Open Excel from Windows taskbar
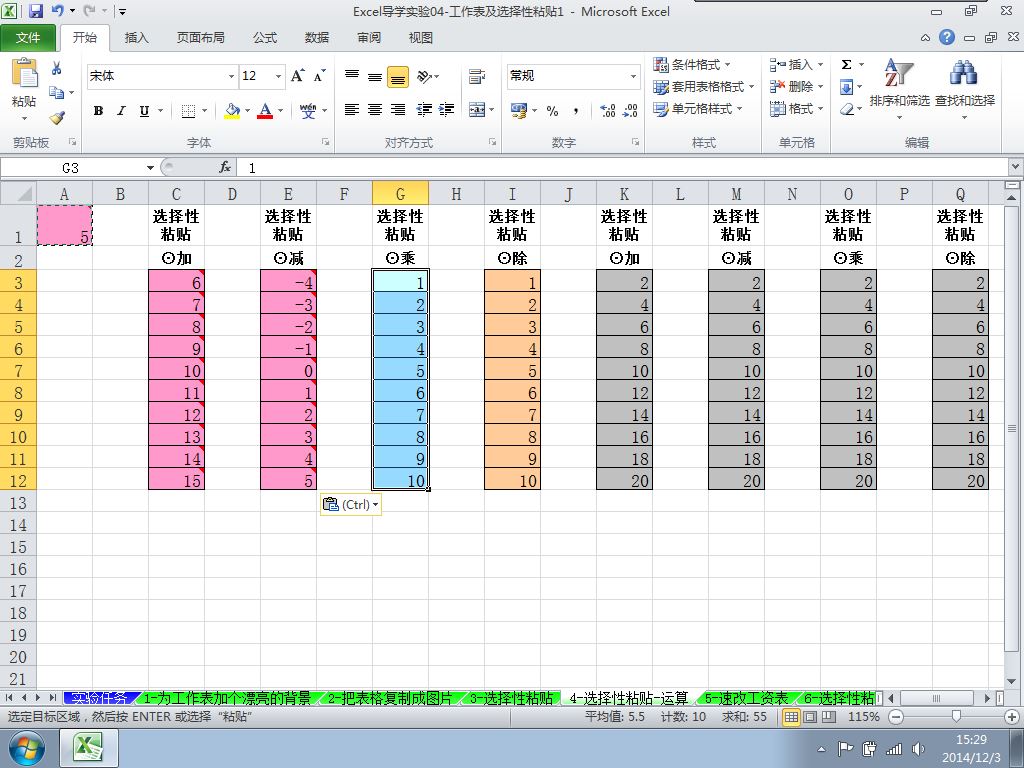This screenshot has height=768, width=1024. pos(89,748)
